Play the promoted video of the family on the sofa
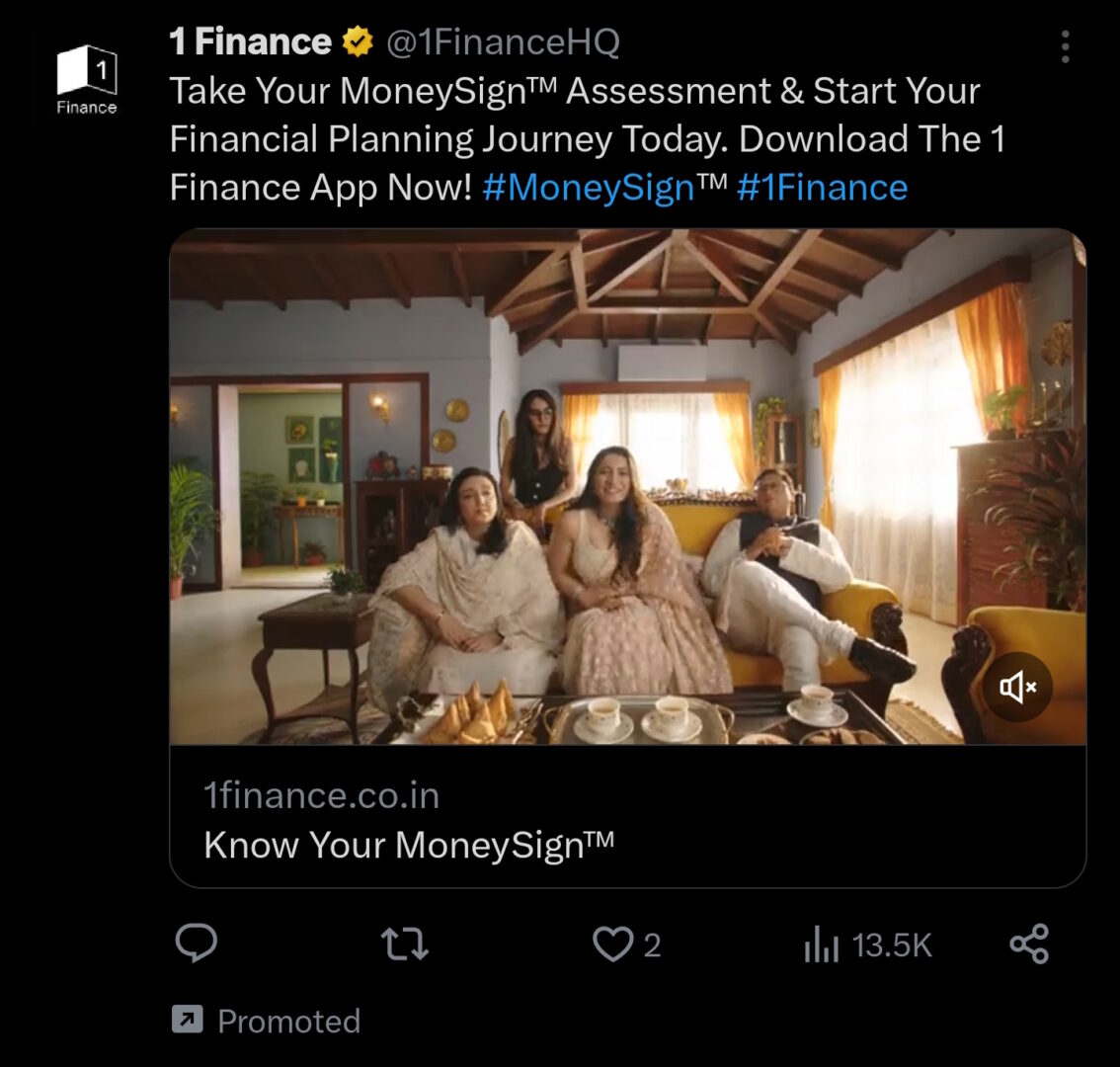The width and height of the screenshot is (1120, 1067). click(627, 486)
